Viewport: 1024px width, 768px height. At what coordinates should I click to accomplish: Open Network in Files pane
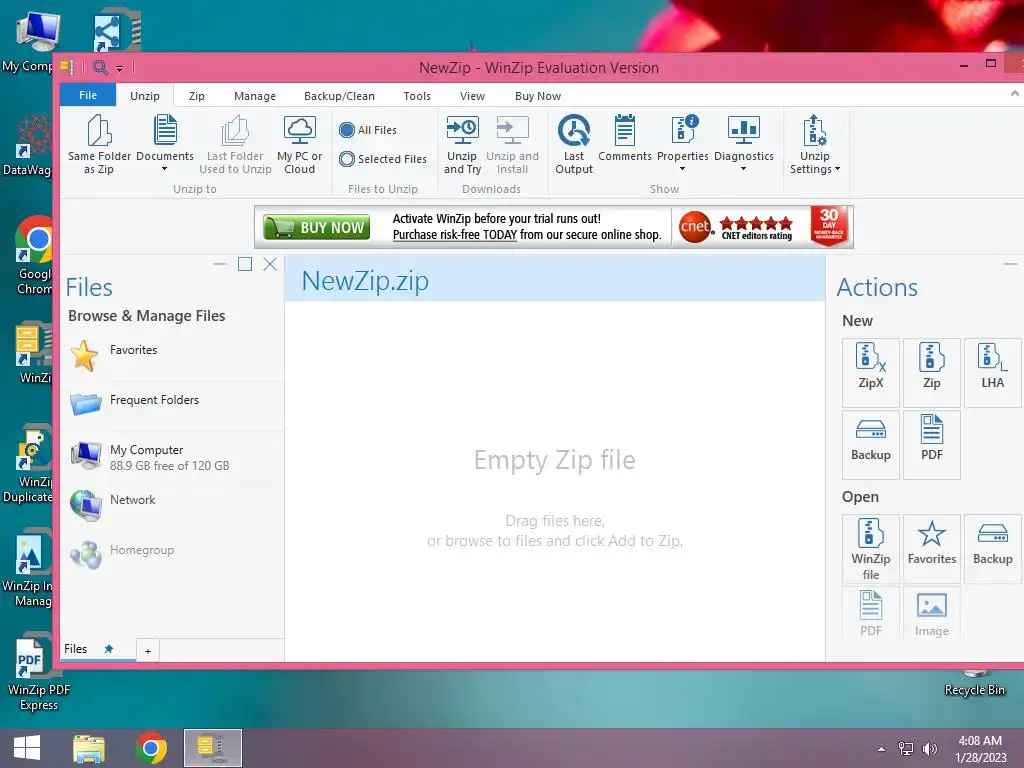[173, 505]
